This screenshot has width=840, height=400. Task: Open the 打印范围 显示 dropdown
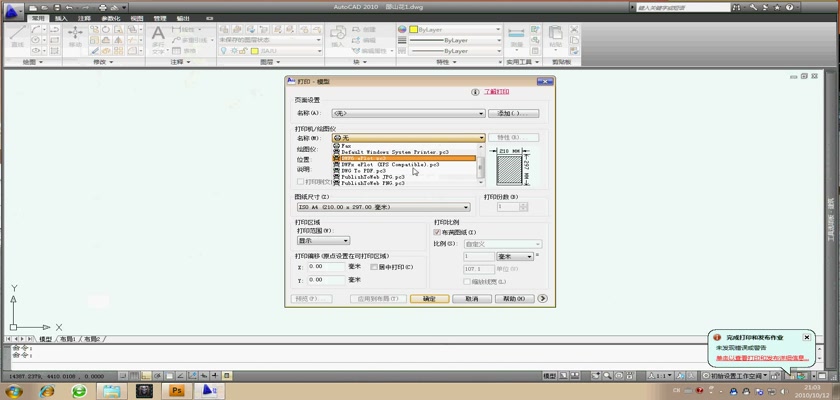tap(323, 241)
